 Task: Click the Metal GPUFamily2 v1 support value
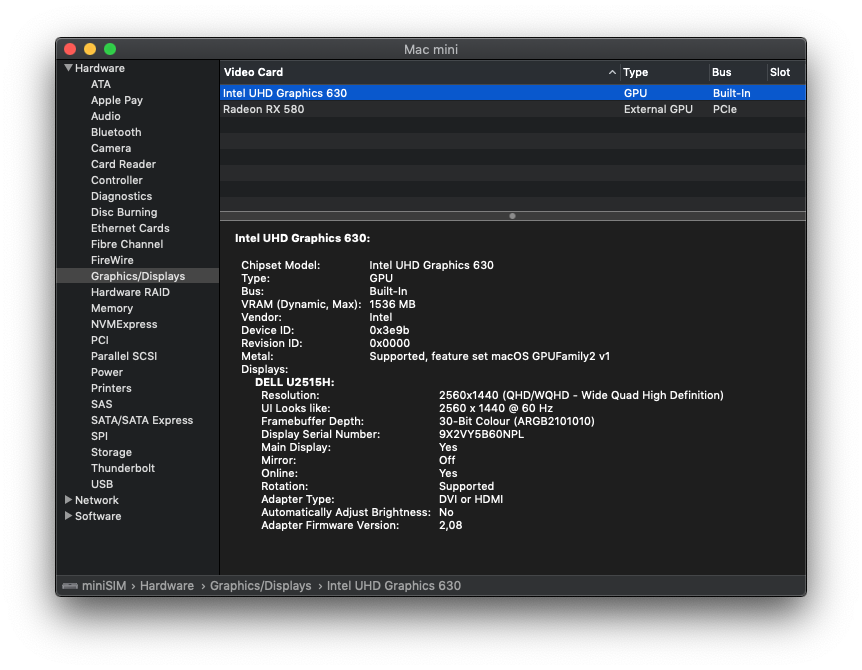point(489,356)
